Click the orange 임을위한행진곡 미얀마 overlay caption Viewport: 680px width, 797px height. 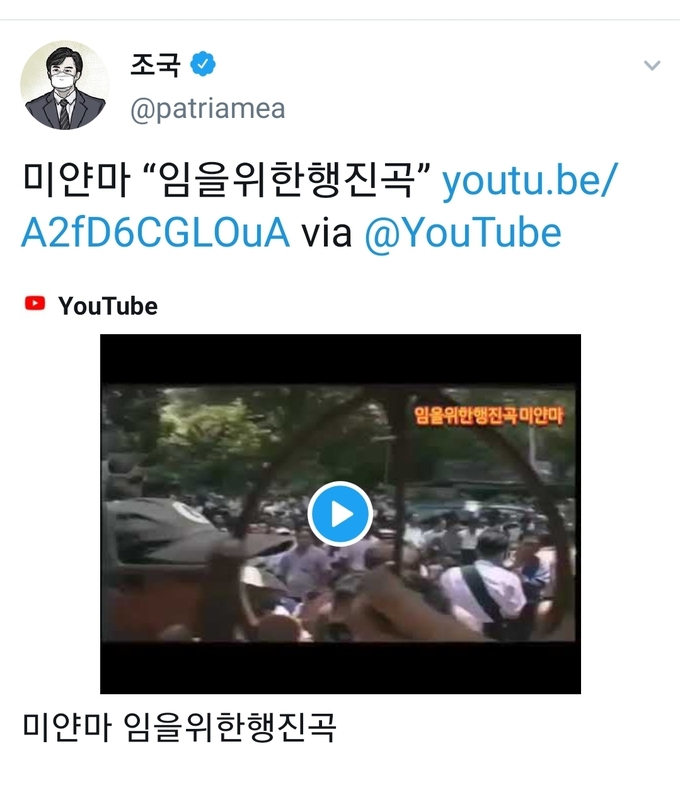click(x=488, y=416)
